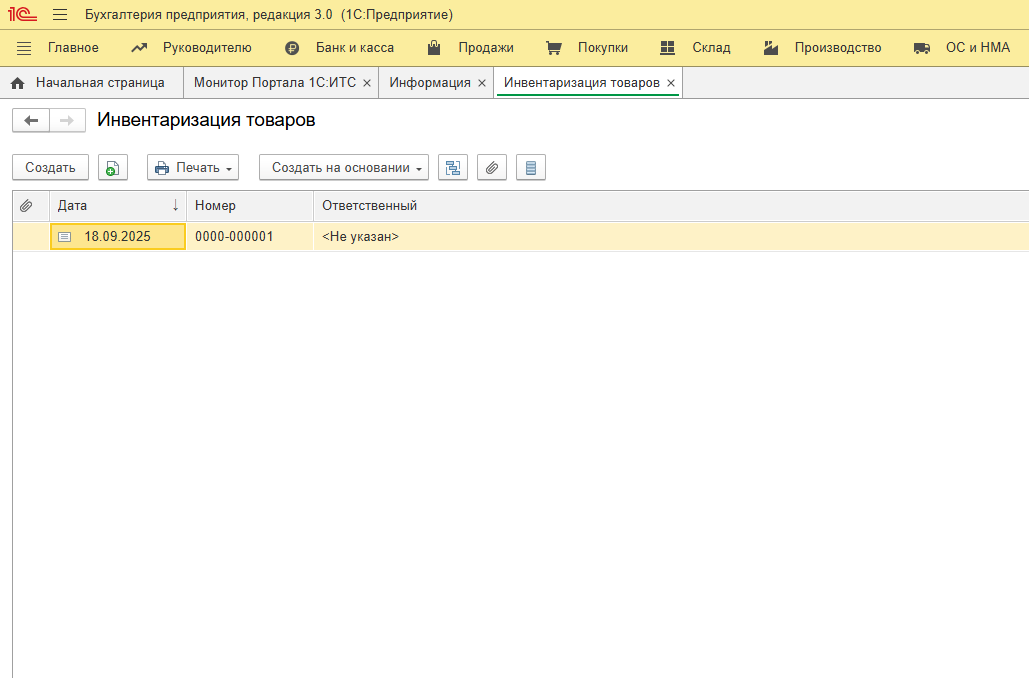Click the copy document icon next to Создать
The image size is (1029, 678).
(x=113, y=168)
